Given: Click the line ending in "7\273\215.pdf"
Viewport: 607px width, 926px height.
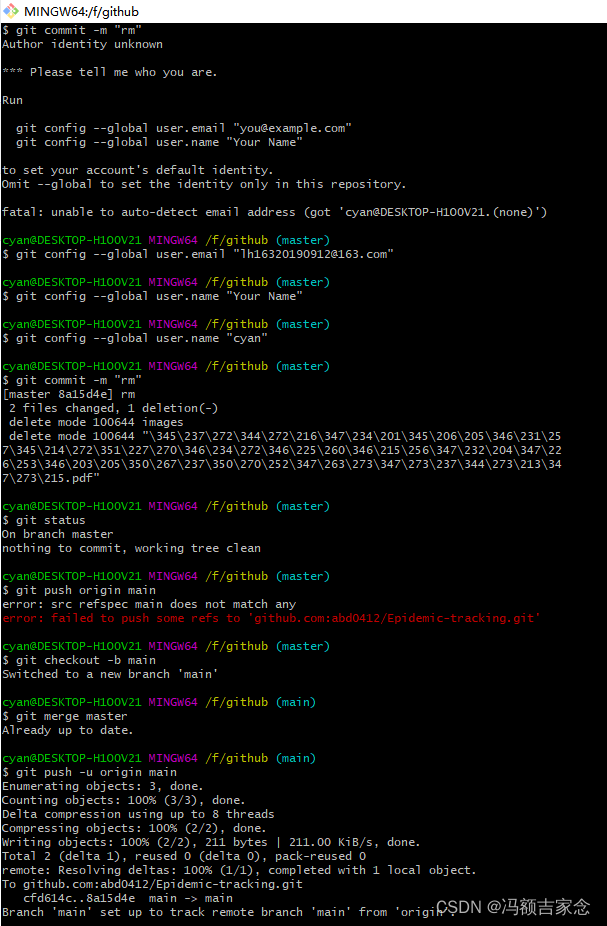Looking at the screenshot, I should 51,478.
